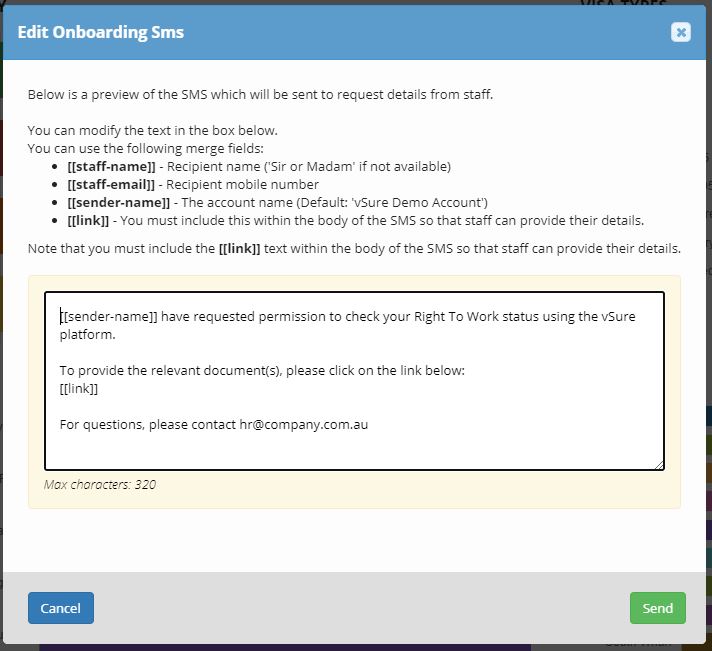712x651 pixels.
Task: Click the Edit Onboarding Sms title
Action: (101, 32)
